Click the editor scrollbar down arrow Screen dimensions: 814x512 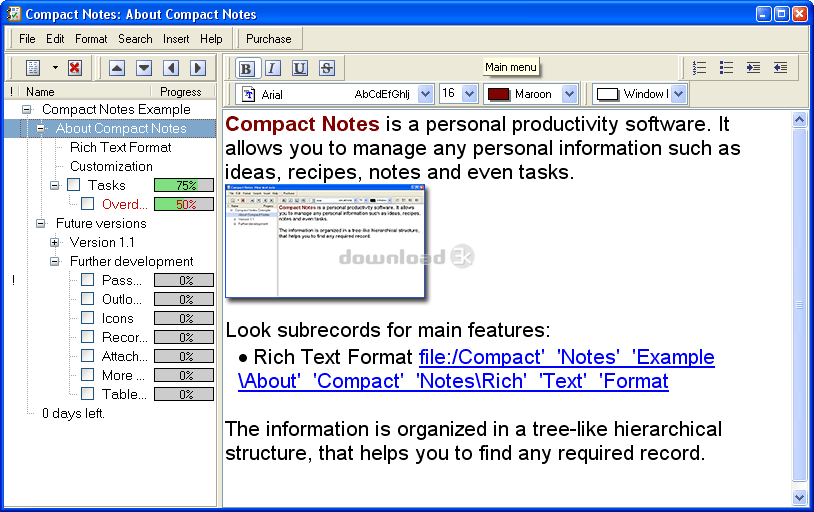[x=799, y=497]
